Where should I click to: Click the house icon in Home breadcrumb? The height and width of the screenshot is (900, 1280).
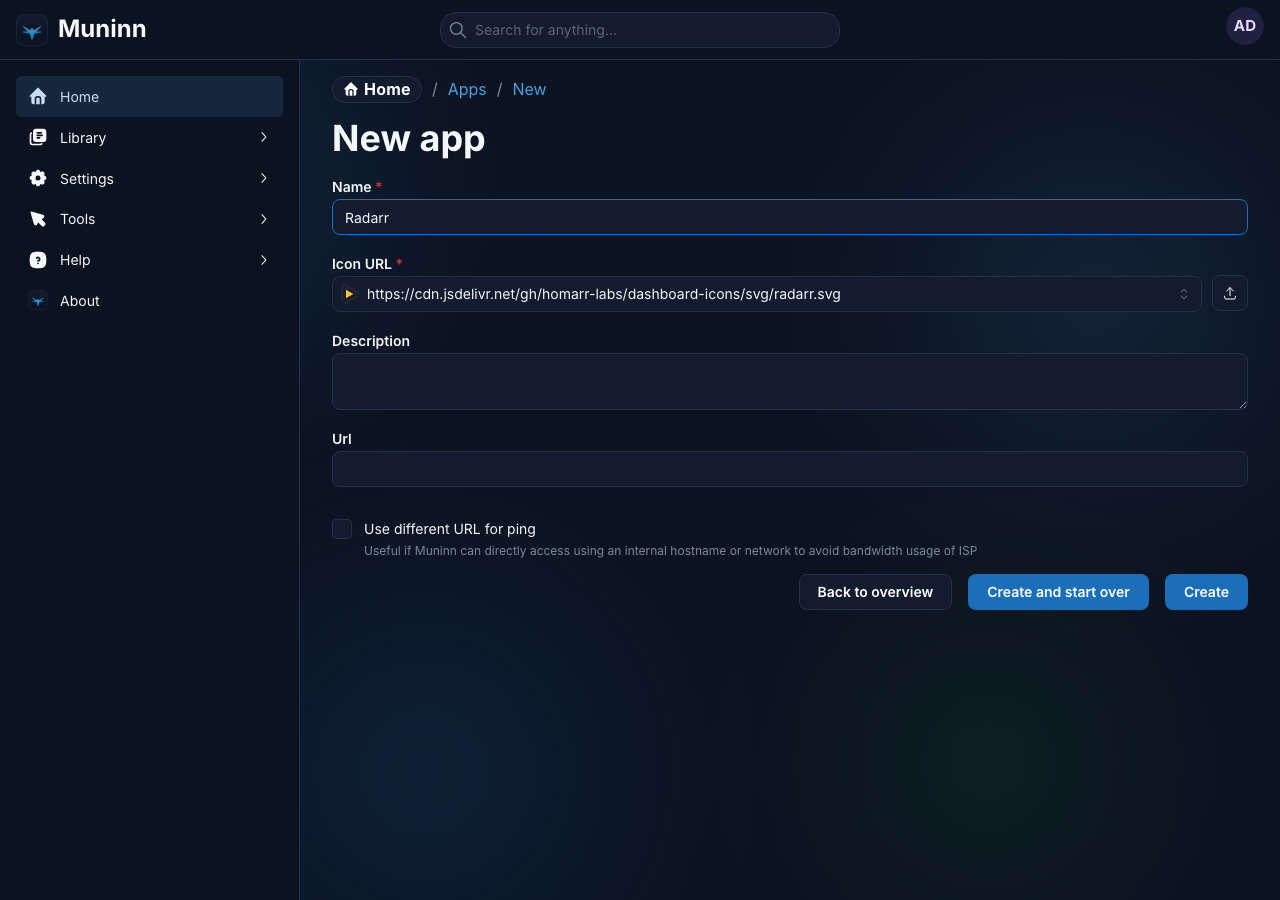pyautogui.click(x=351, y=90)
